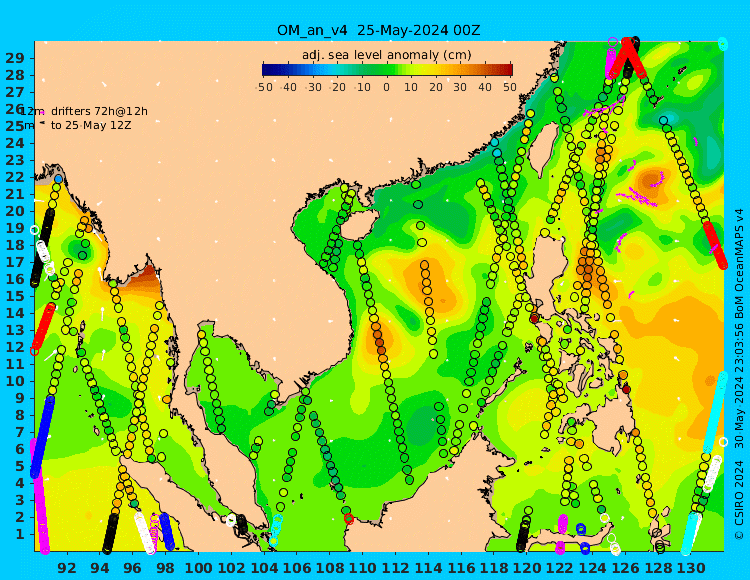Click the red chevron-shaped drifter track at top
The width and height of the screenshot is (750, 580).
628,56
